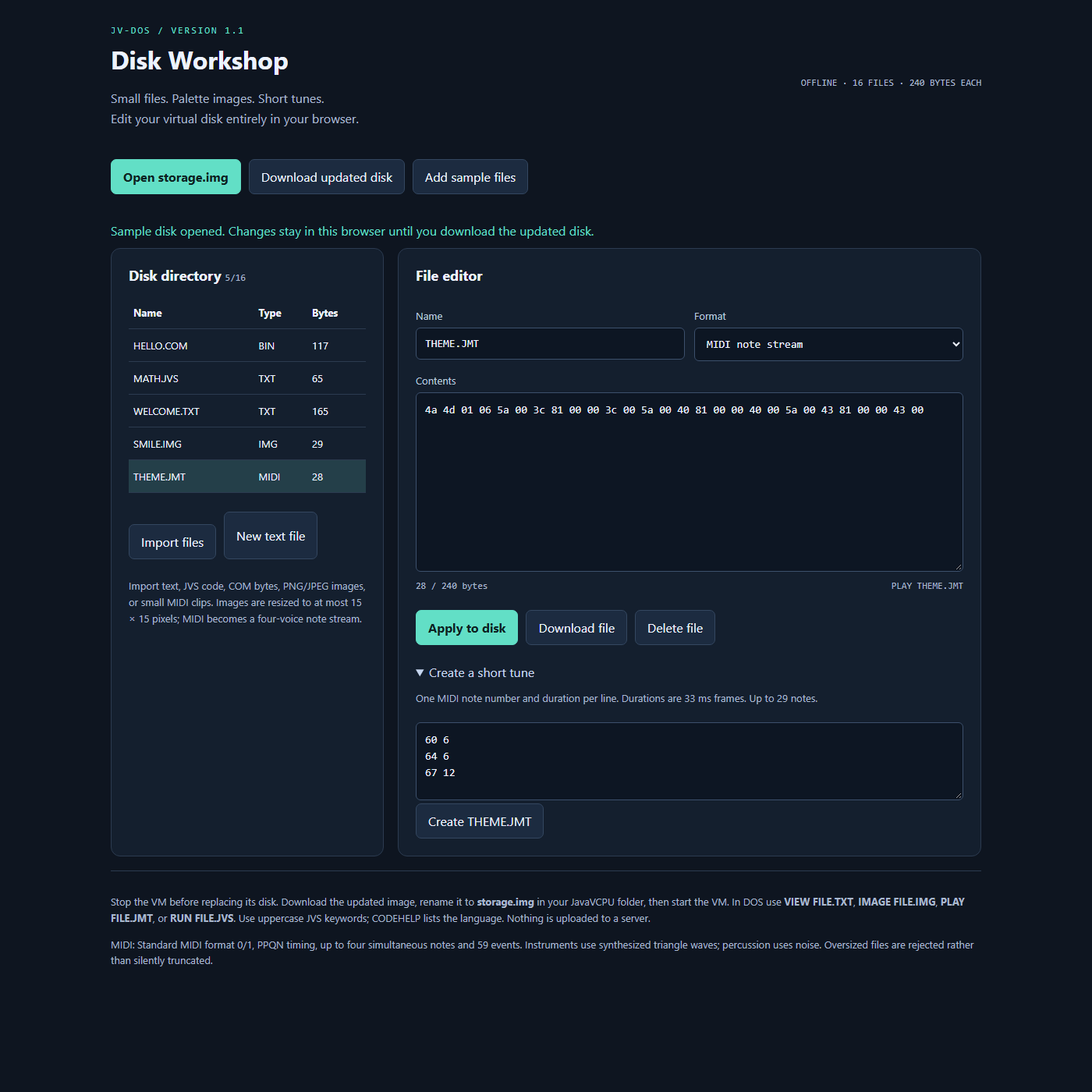The height and width of the screenshot is (1092, 1092).
Task: Click the MIDI type cell for THEME.JMT
Action: 269,477
